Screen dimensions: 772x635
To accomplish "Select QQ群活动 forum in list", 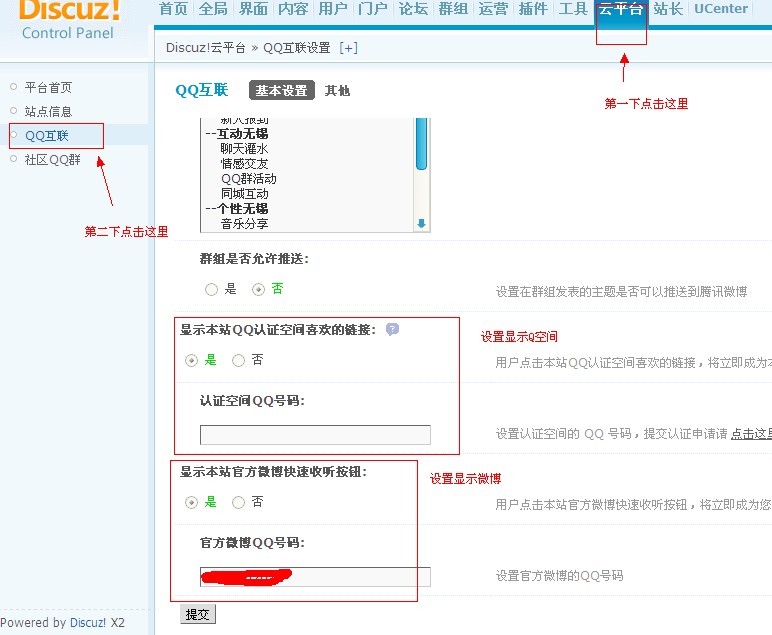I will click(x=249, y=179).
